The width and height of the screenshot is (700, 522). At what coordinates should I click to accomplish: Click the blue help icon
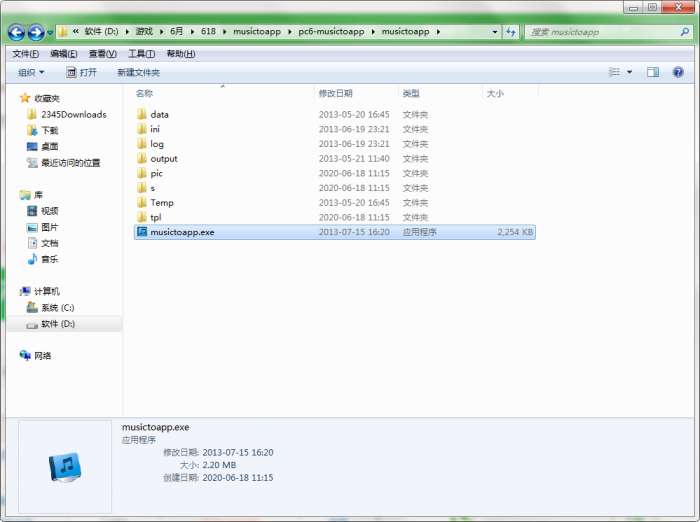(678, 72)
